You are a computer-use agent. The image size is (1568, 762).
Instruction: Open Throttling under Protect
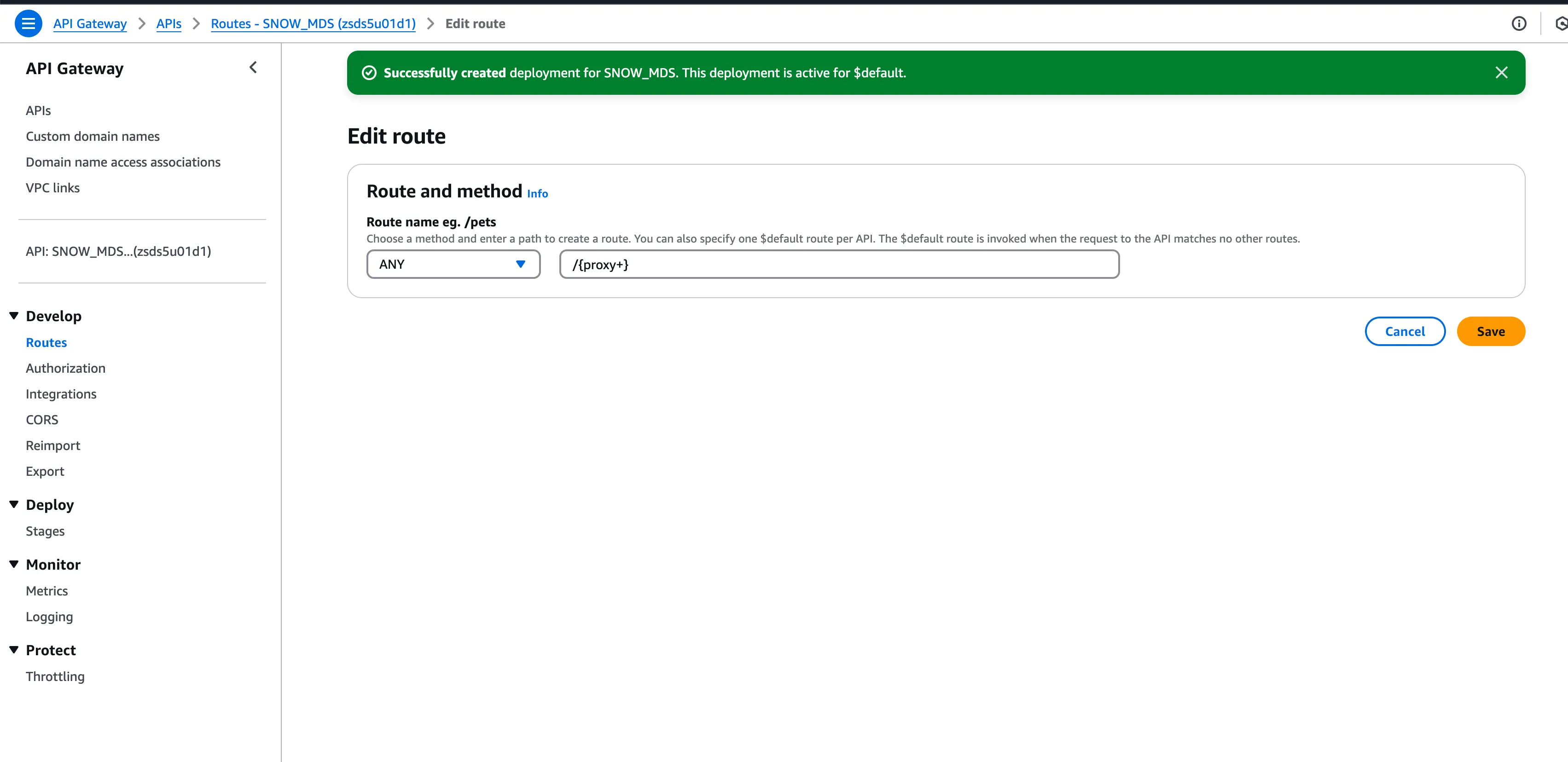tap(55, 677)
